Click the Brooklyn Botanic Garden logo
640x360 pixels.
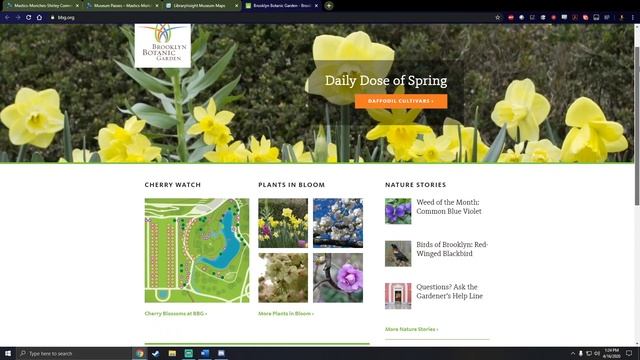pyautogui.click(x=163, y=46)
